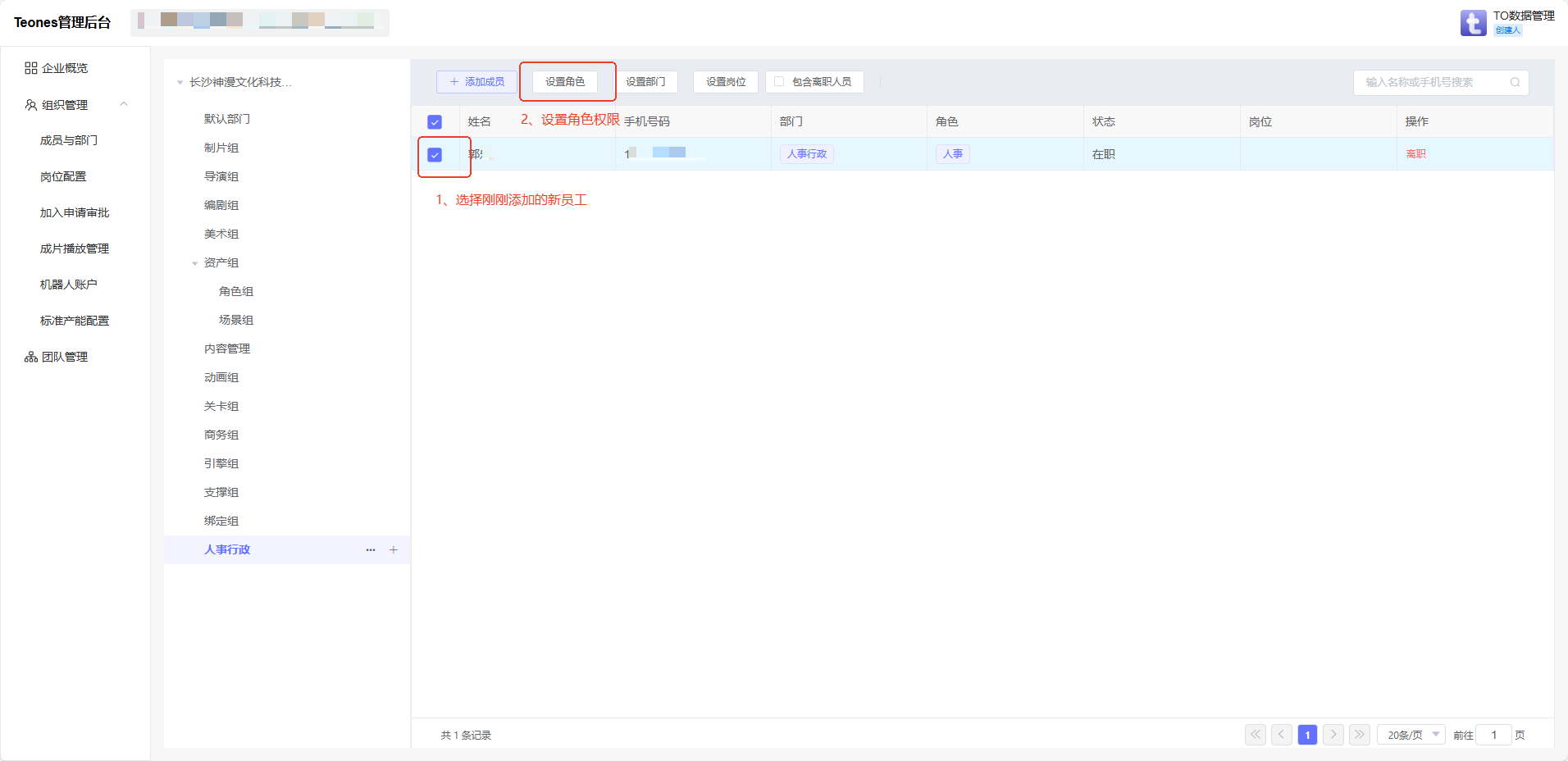The image size is (1568, 761).
Task: Go to the first page arrow
Action: (x=1256, y=735)
